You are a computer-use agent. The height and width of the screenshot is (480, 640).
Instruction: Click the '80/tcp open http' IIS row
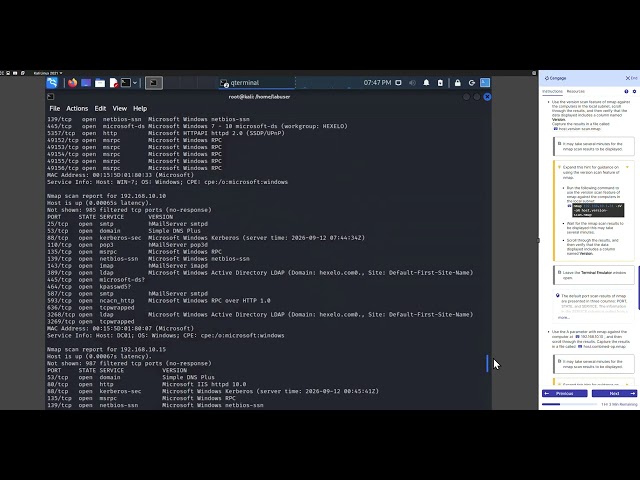(x=147, y=384)
